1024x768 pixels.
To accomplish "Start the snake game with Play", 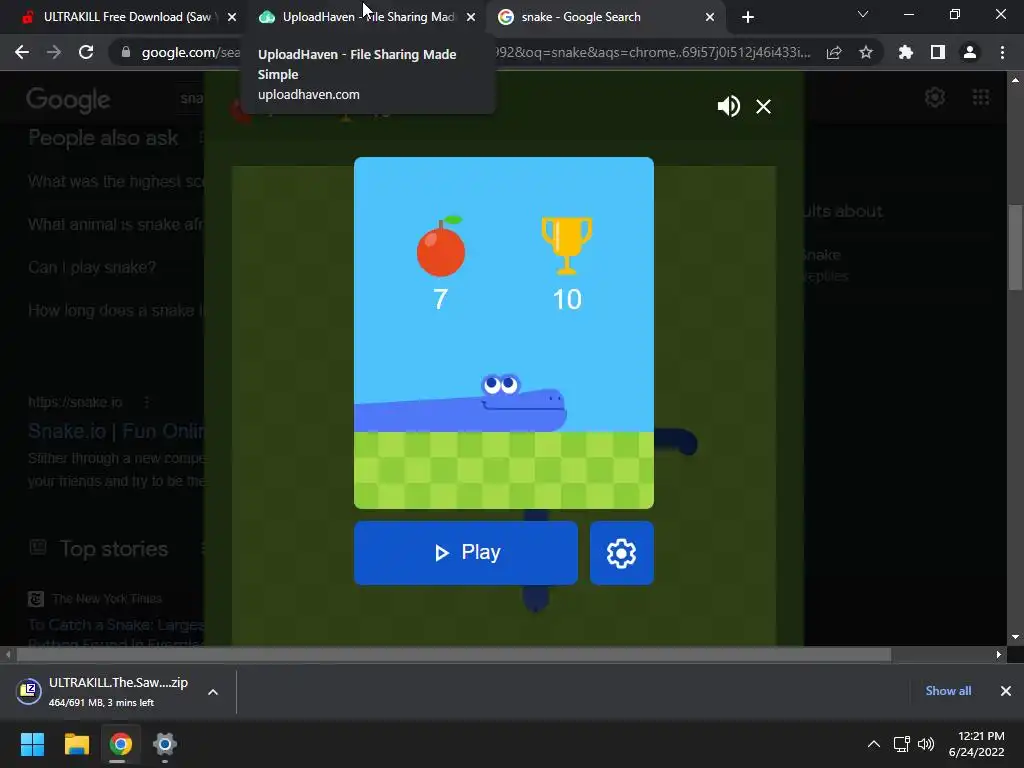I will point(466,552).
